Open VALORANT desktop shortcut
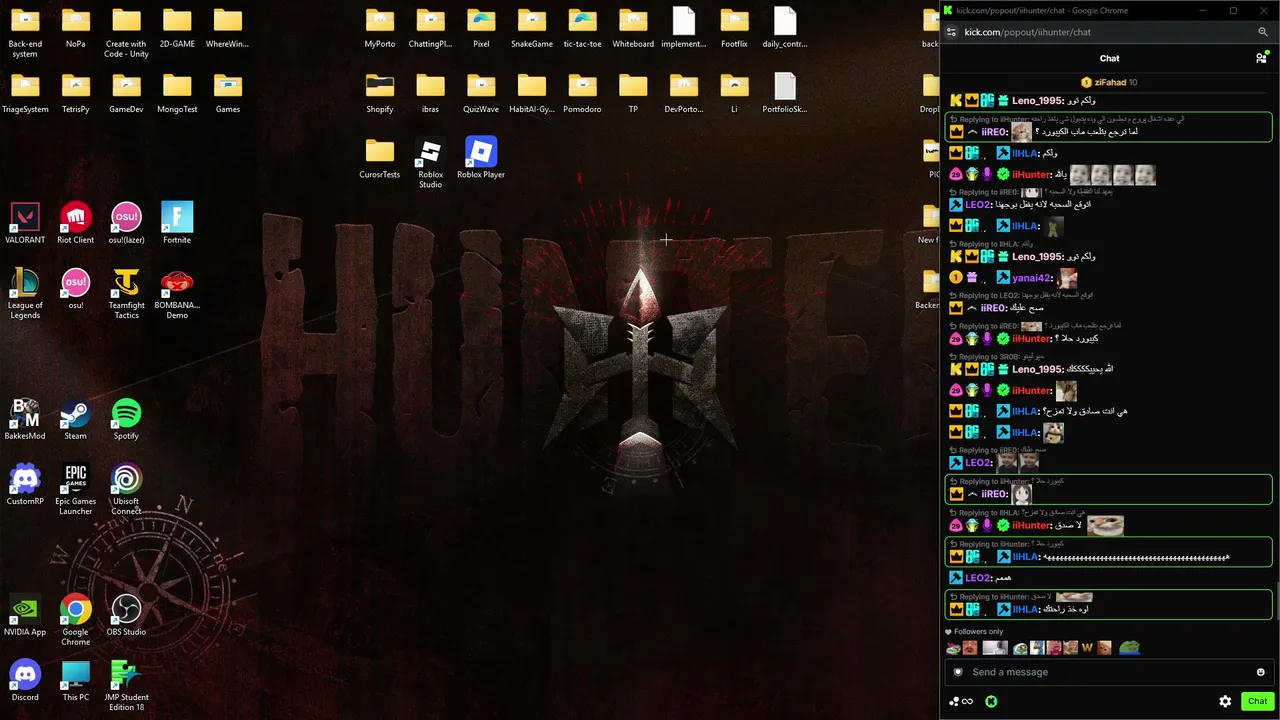 tap(25, 224)
